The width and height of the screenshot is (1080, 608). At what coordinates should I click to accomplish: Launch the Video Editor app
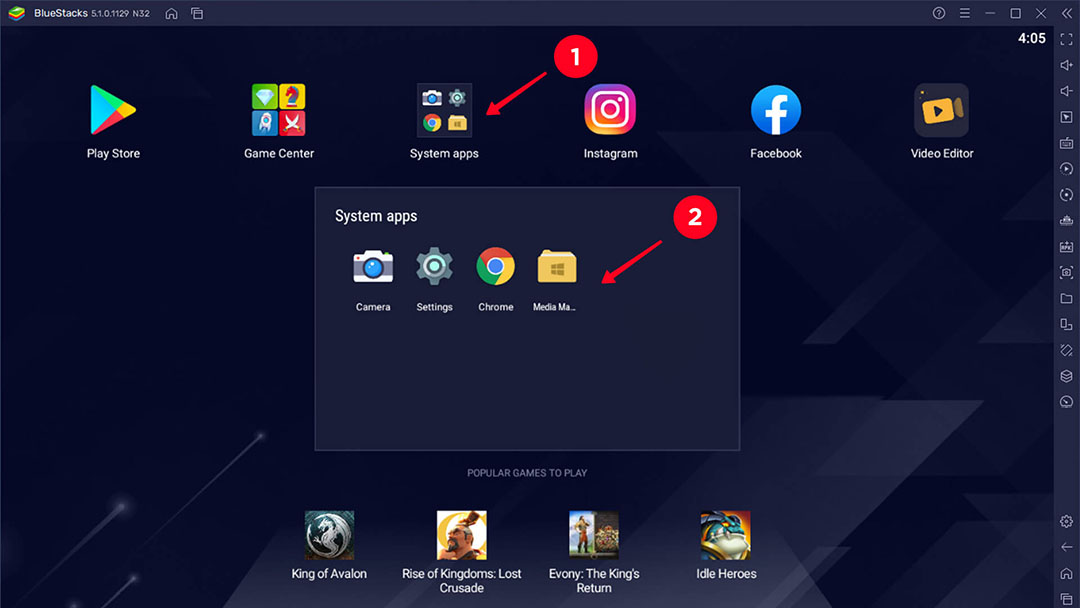pos(942,110)
